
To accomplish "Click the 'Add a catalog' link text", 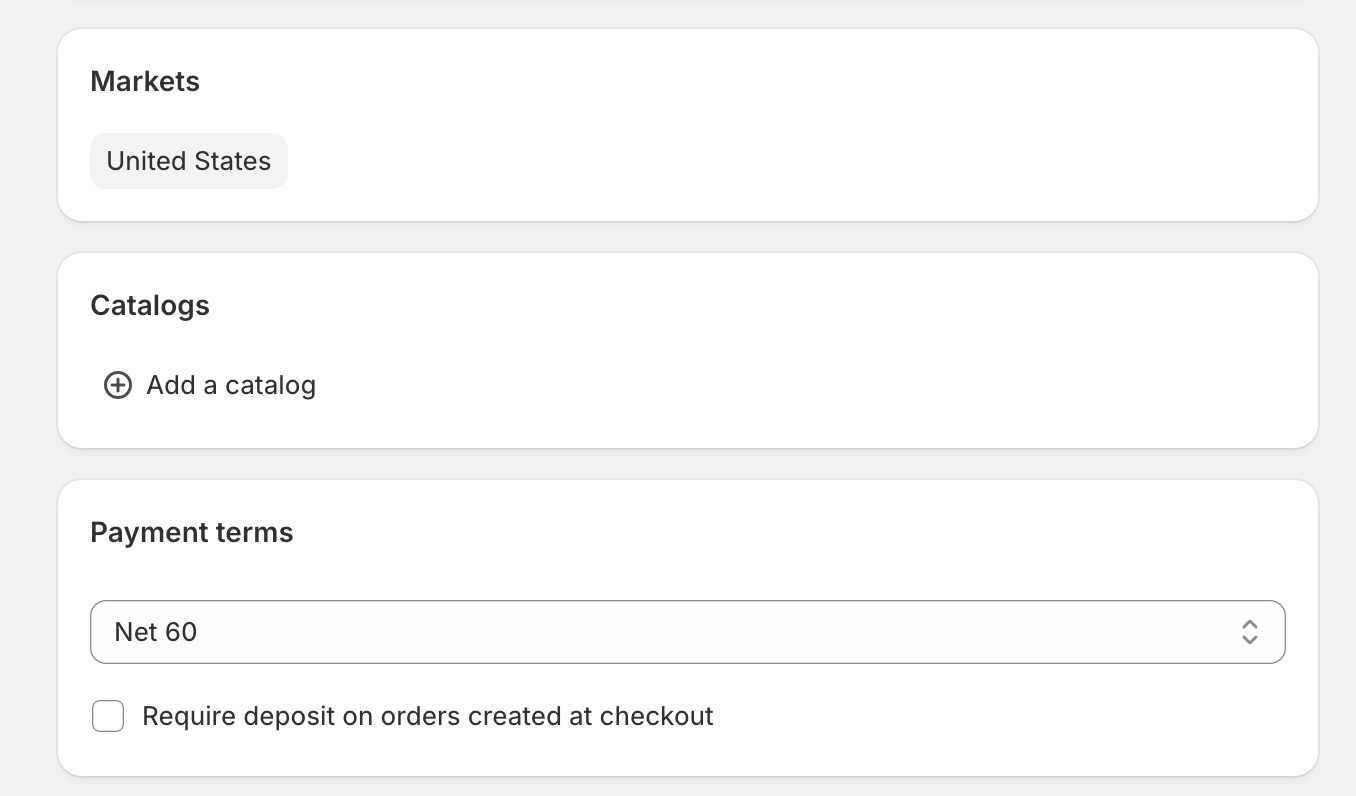I will point(231,385).
